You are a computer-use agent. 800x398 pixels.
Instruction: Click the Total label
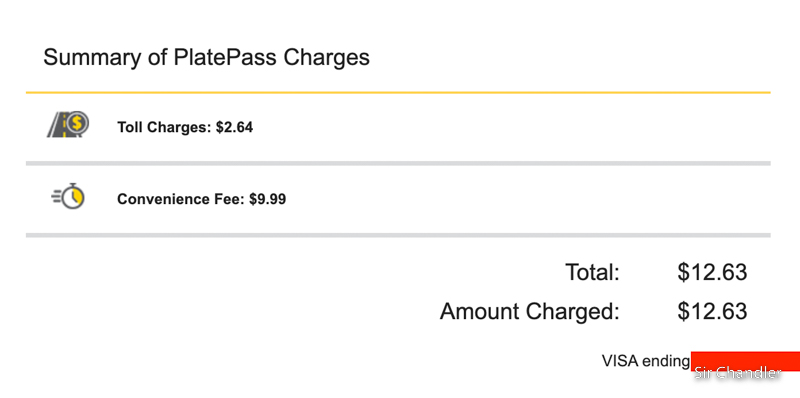[592, 272]
